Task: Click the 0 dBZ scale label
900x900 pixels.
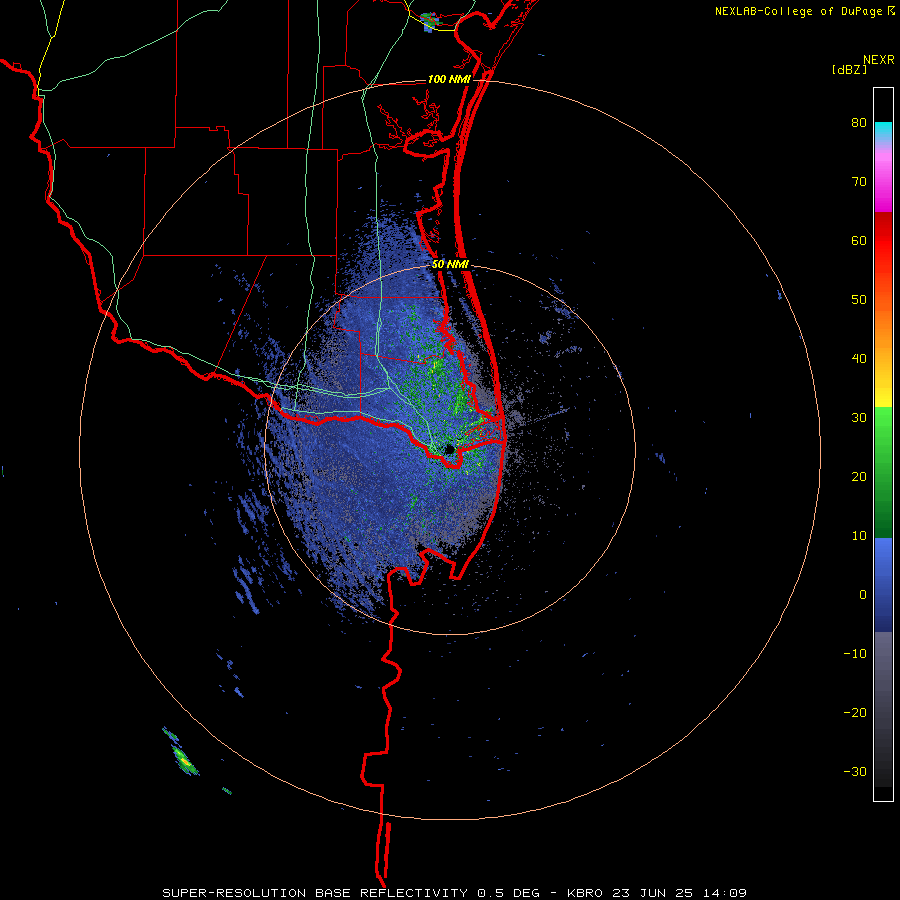Action: coord(863,595)
